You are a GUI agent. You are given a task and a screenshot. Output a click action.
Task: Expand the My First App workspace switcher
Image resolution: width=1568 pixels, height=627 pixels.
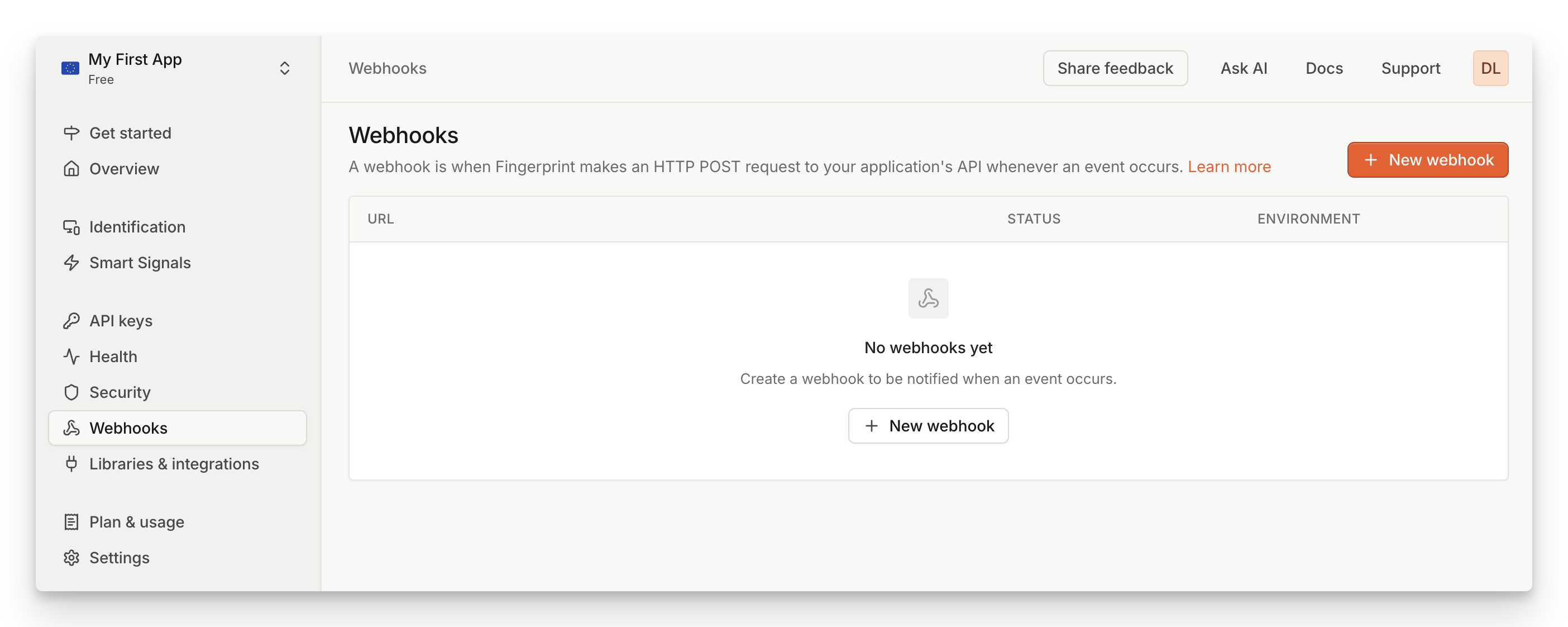[x=284, y=68]
